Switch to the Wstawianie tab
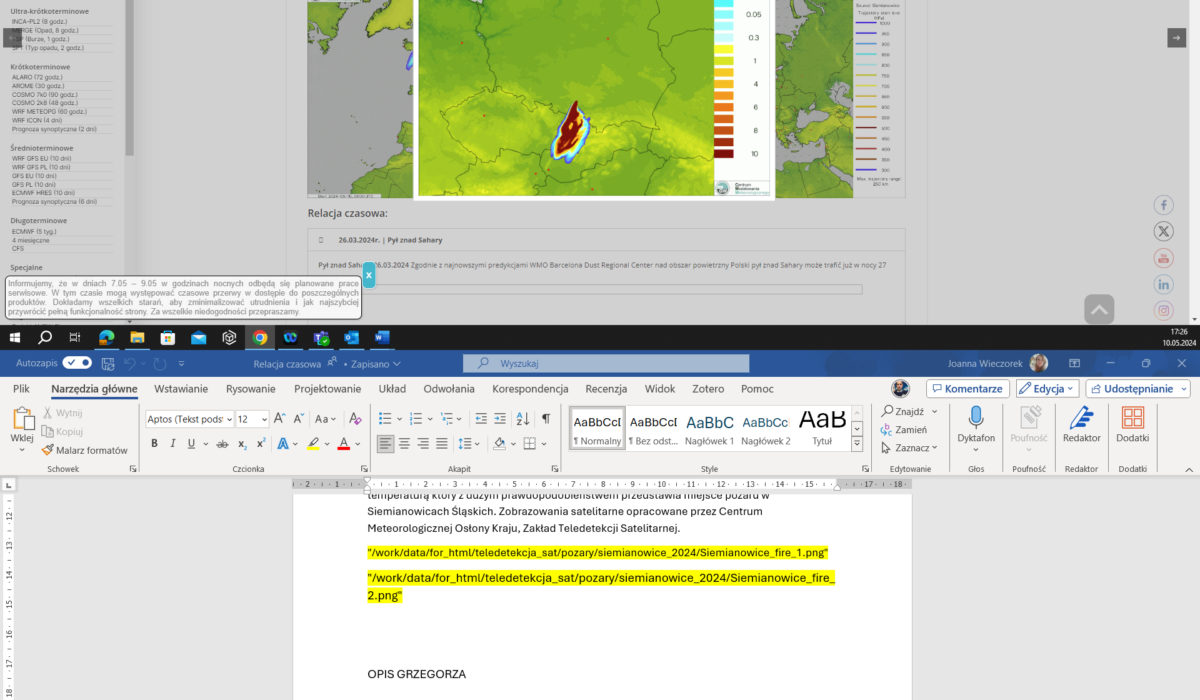 [181, 388]
